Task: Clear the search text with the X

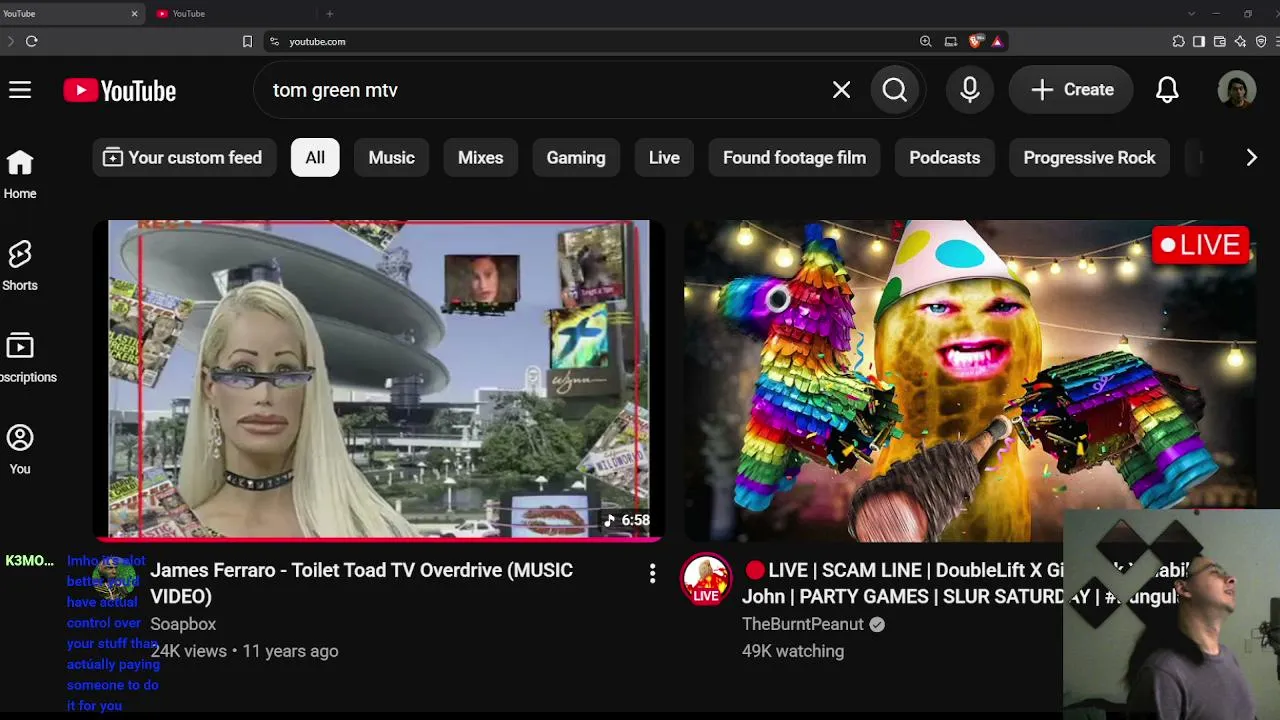Action: pyautogui.click(x=841, y=90)
